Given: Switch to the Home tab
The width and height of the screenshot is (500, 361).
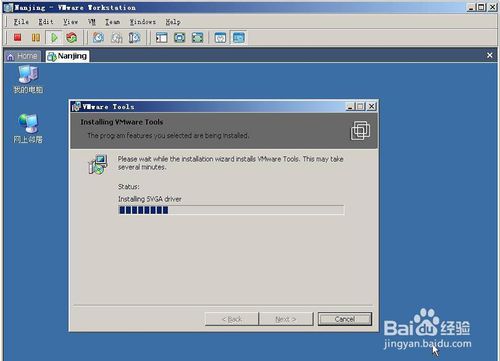Looking at the screenshot, I should click(22, 56).
